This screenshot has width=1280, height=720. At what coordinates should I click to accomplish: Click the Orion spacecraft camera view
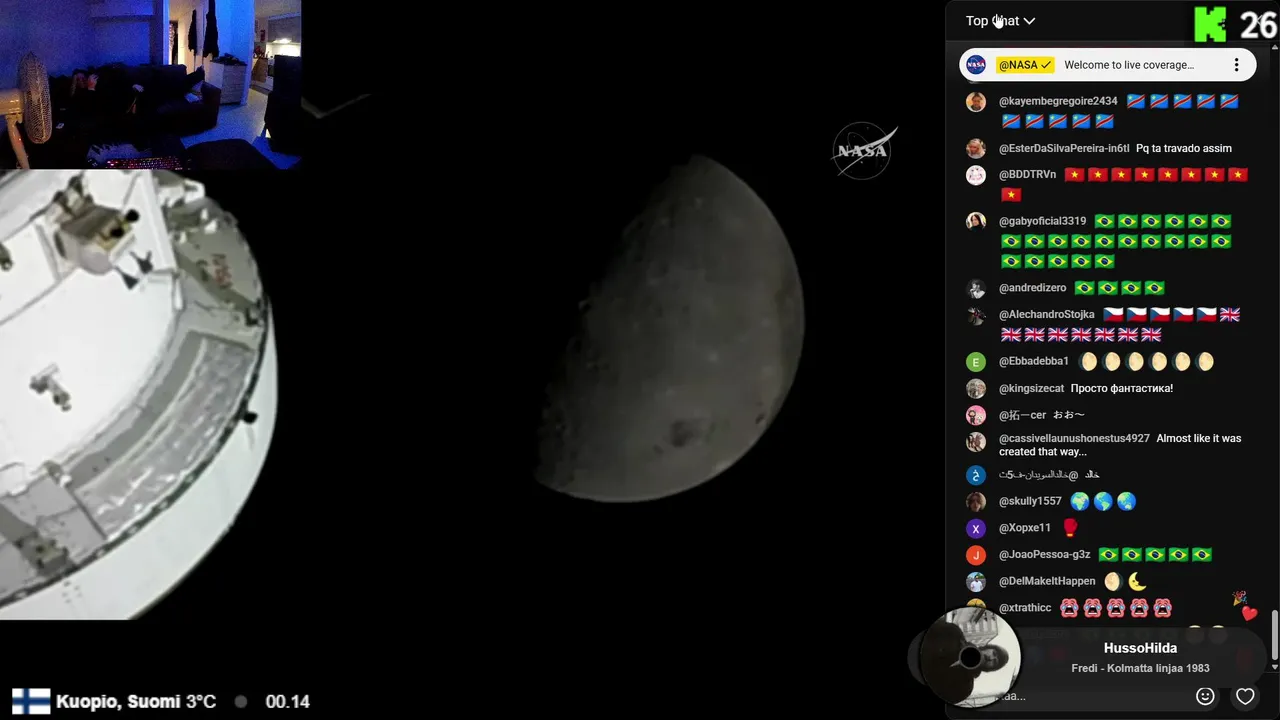click(x=138, y=394)
